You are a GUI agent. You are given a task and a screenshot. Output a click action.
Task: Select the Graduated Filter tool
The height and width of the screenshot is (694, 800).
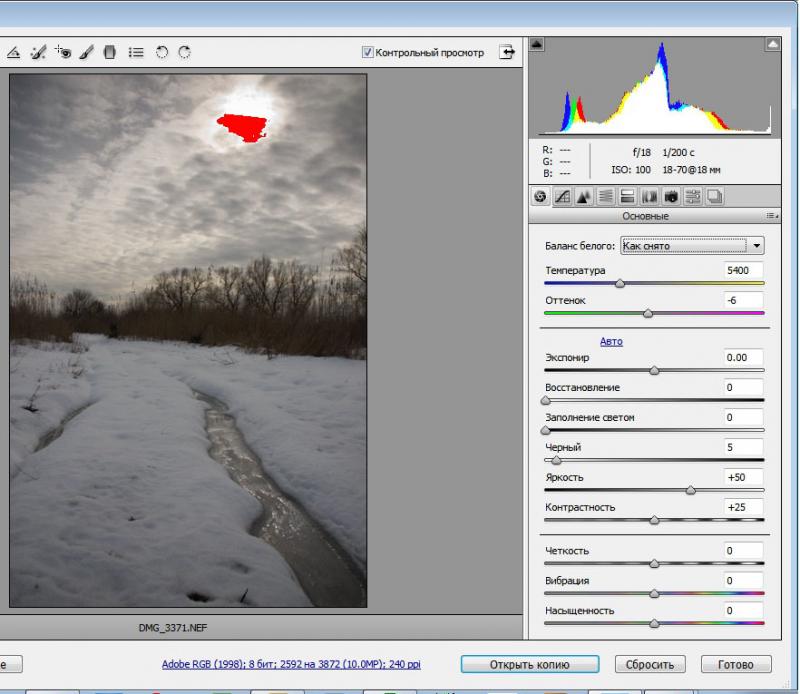[110, 52]
